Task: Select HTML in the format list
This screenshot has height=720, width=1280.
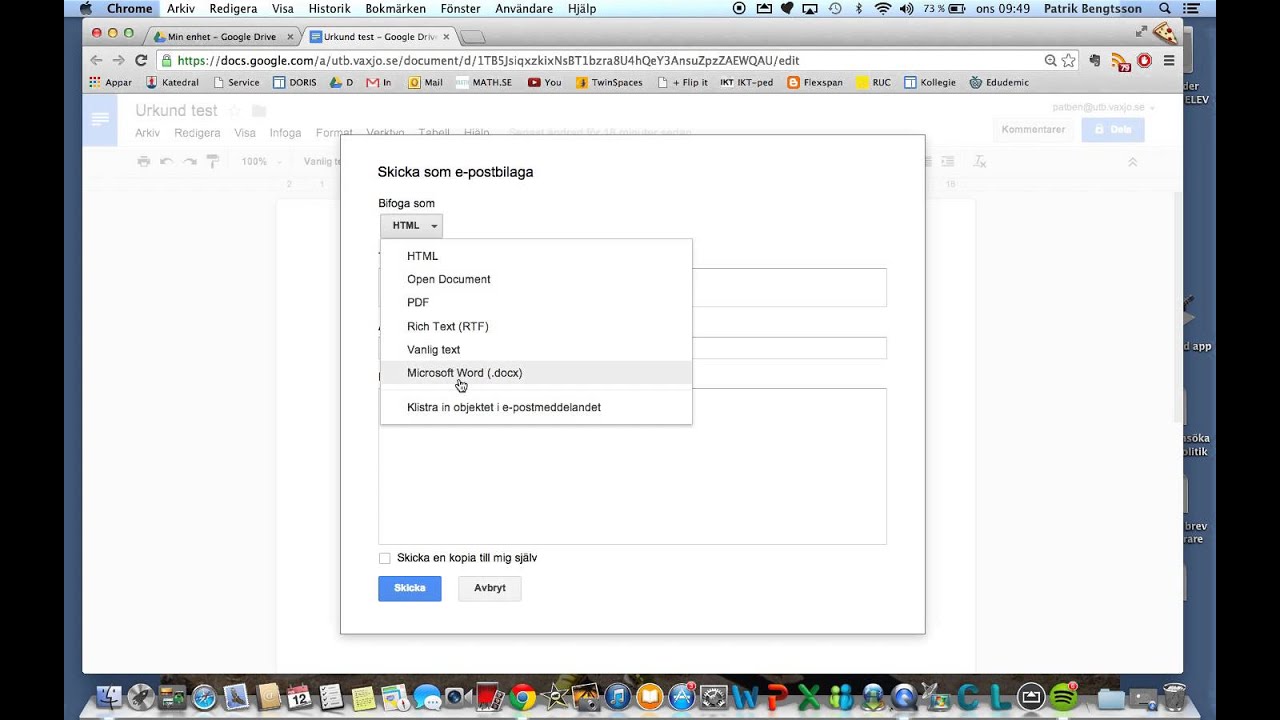Action: pyautogui.click(x=536, y=256)
